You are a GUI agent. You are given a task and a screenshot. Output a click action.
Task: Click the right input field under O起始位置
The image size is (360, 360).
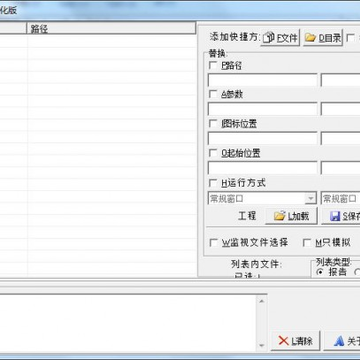(340, 168)
